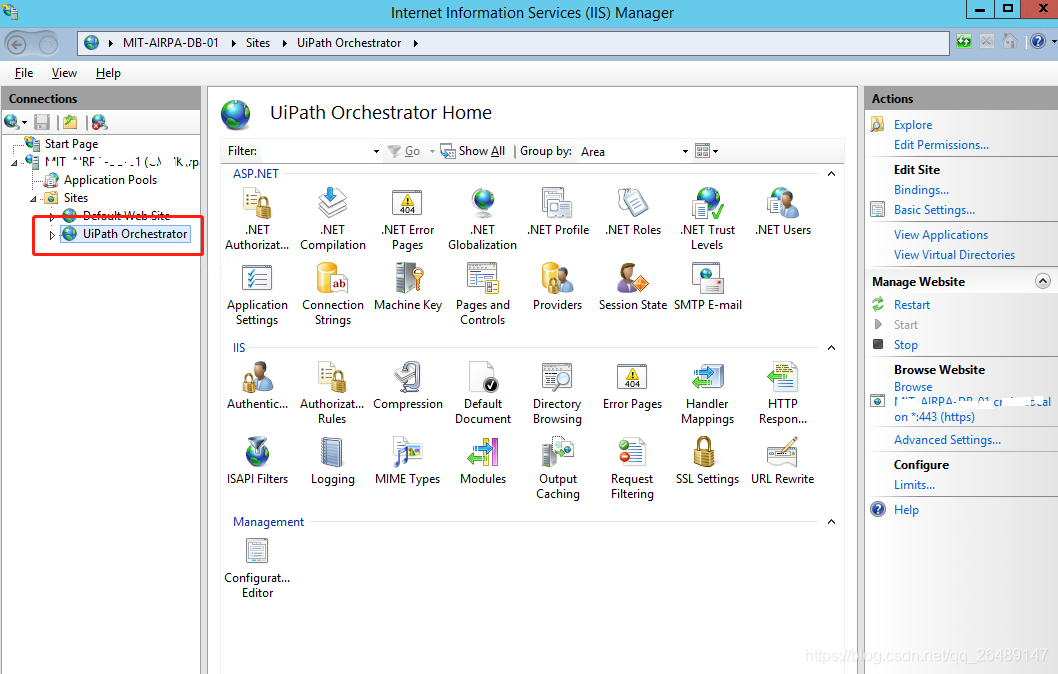The height and width of the screenshot is (674, 1058).
Task: Click Show All in the filter bar
Action: pyautogui.click(x=473, y=151)
